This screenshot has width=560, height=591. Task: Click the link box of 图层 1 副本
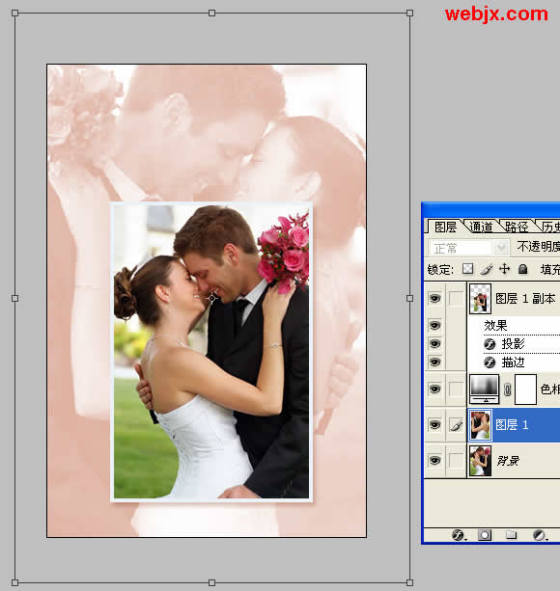(456, 299)
